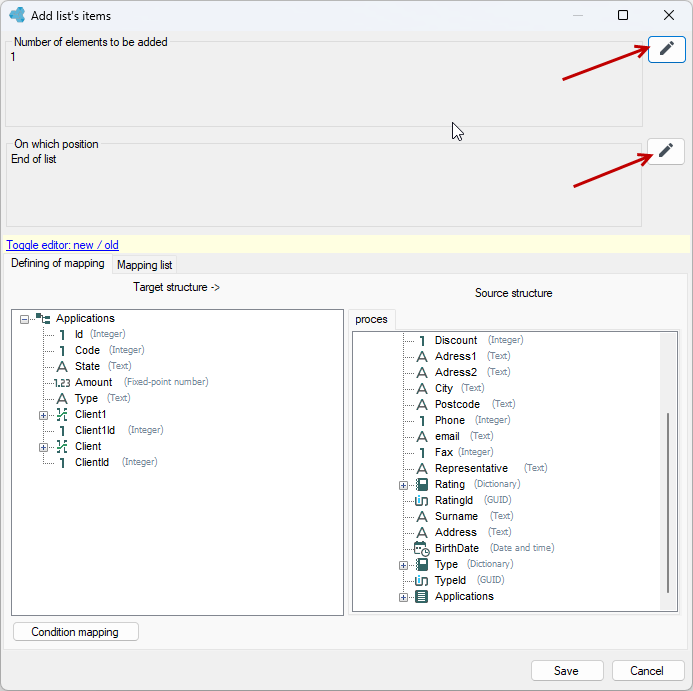Select the proces source tab

point(371,319)
